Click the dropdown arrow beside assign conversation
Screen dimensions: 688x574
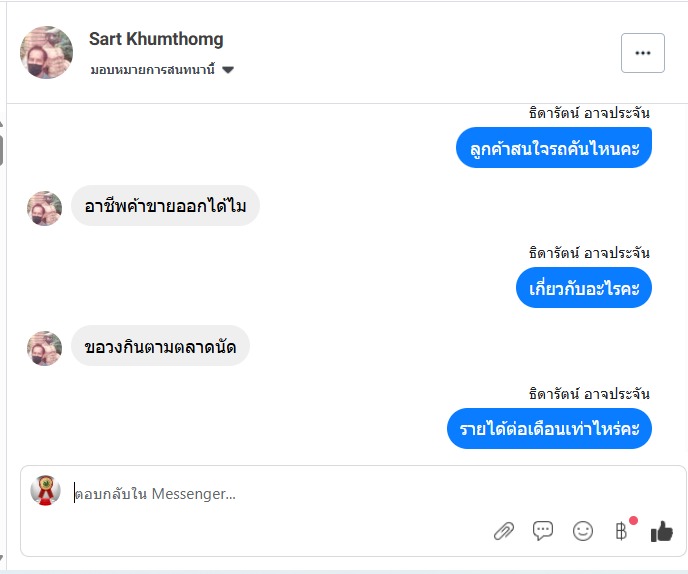(x=228, y=70)
